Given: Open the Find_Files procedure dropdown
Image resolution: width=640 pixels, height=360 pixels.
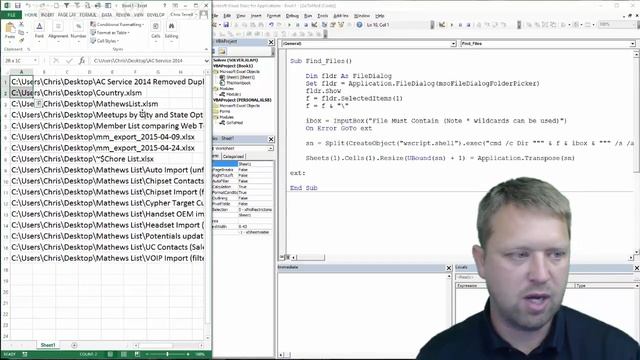Looking at the screenshot, I should (x=632, y=44).
